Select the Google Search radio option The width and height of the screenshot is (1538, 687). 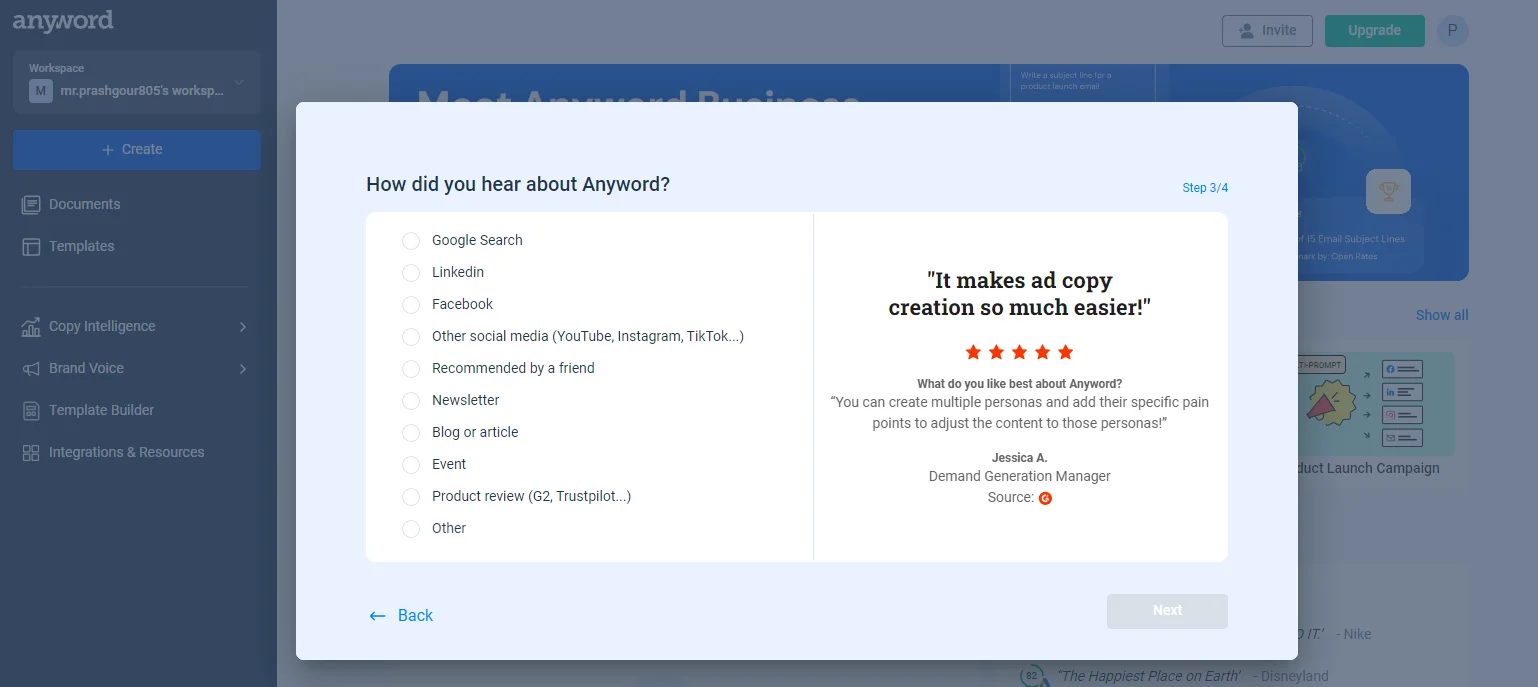pos(411,241)
